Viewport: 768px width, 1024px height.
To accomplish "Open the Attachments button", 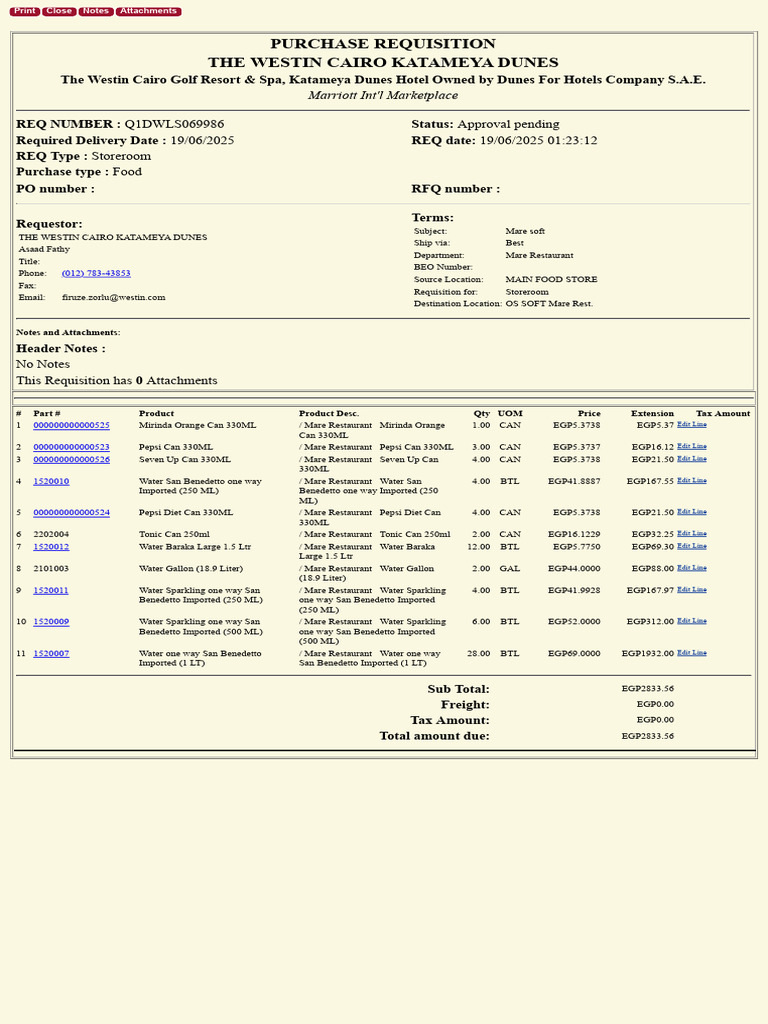I will point(148,11).
